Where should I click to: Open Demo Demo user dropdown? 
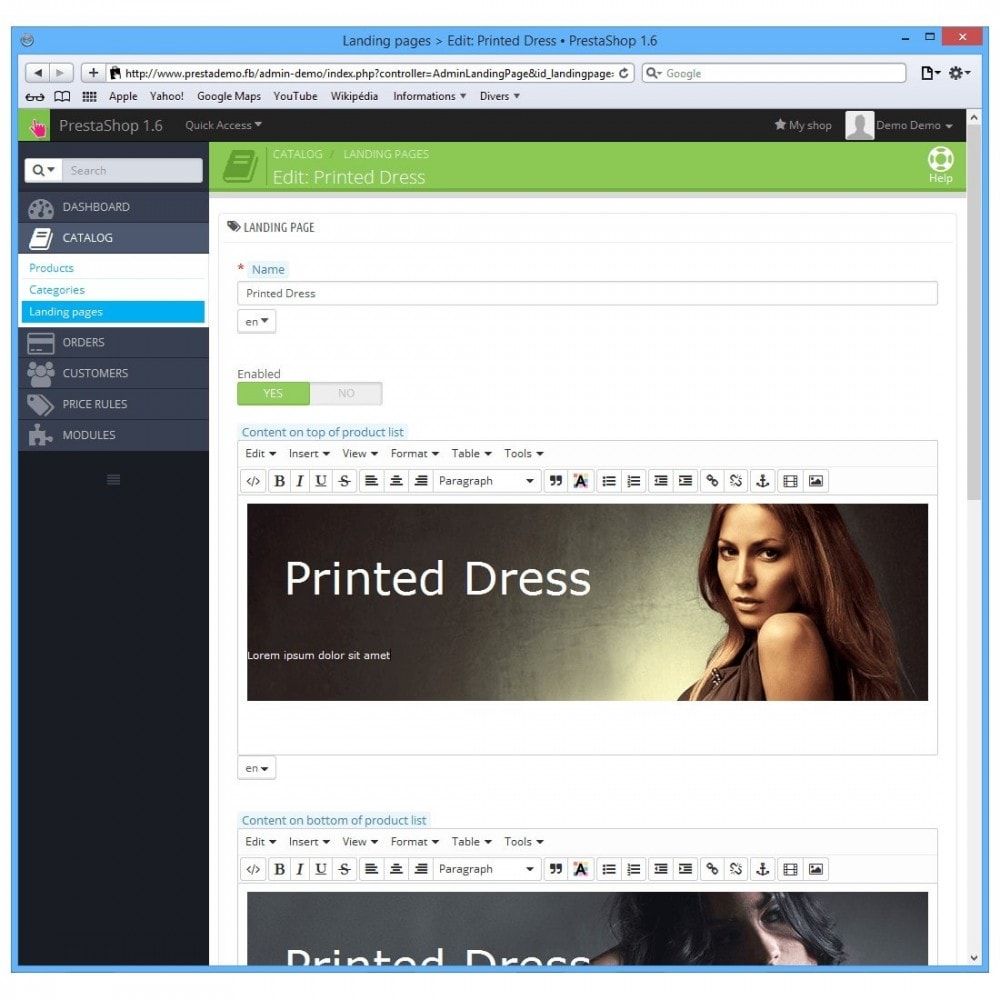click(x=899, y=125)
